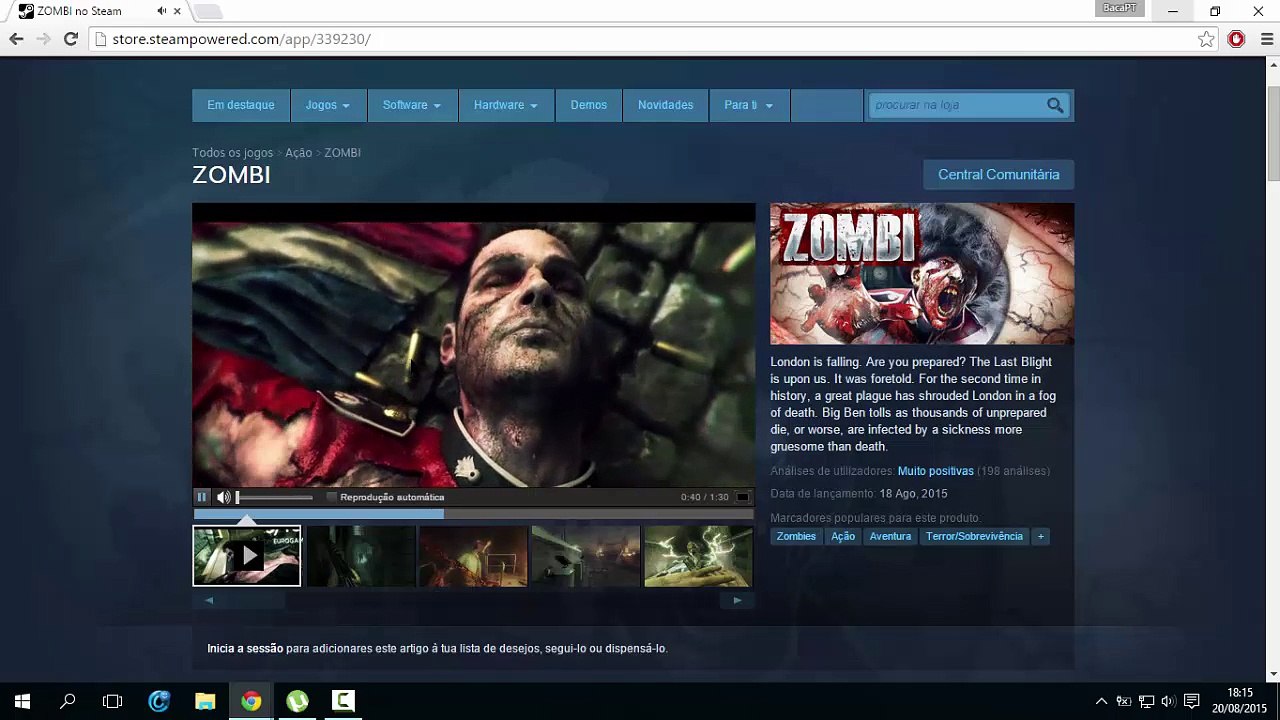Viewport: 1280px width, 720px height.
Task: Click the BacaPT profile button in Chrome
Action: coord(1119,8)
